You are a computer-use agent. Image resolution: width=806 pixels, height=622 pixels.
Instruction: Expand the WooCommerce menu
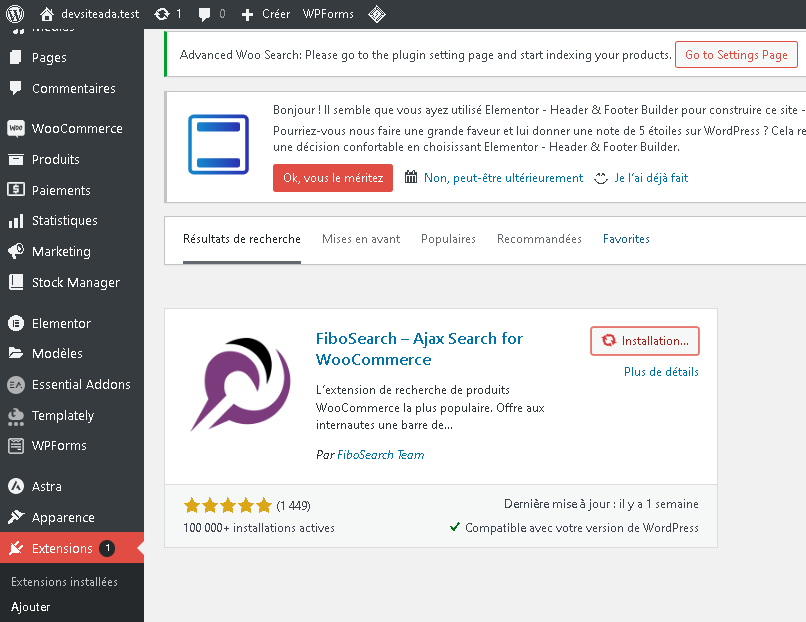(75, 128)
